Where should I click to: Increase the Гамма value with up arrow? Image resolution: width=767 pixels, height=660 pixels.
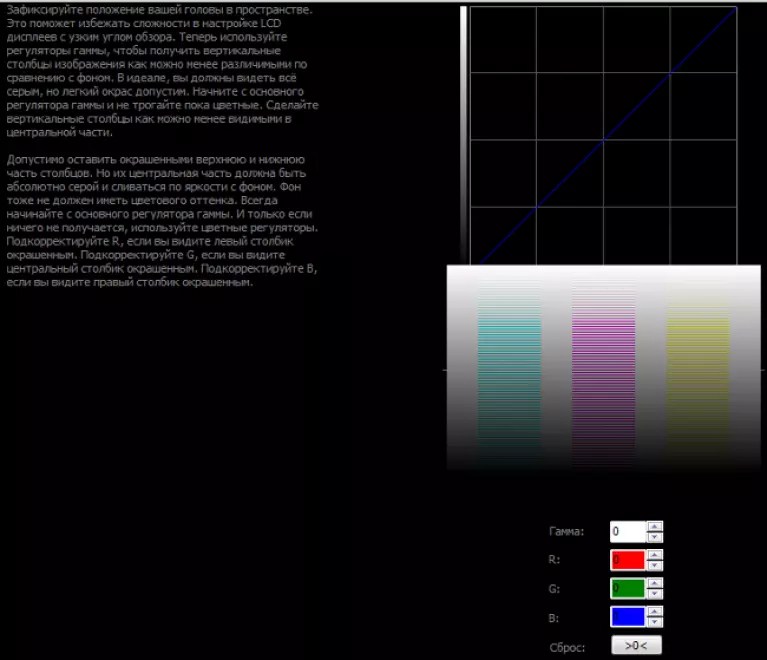click(x=654, y=526)
